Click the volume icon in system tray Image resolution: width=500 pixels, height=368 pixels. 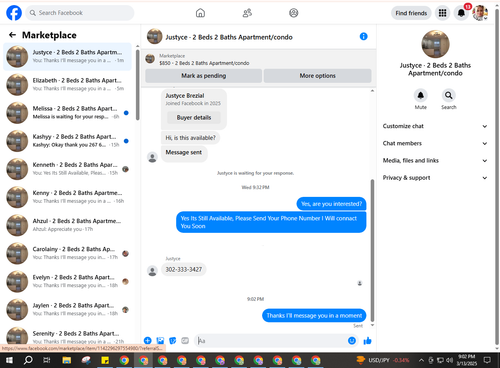tap(449, 360)
